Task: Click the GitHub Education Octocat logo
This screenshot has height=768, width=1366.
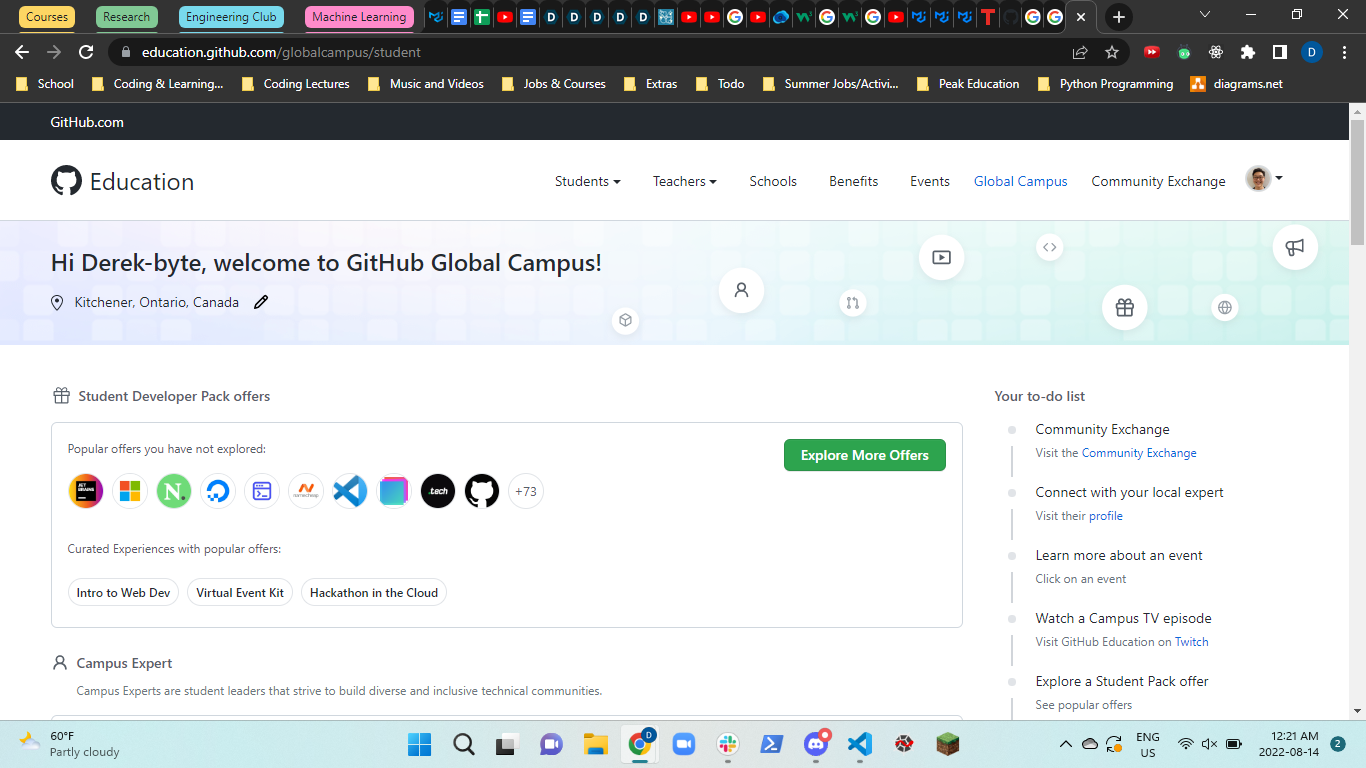Action: (x=66, y=181)
